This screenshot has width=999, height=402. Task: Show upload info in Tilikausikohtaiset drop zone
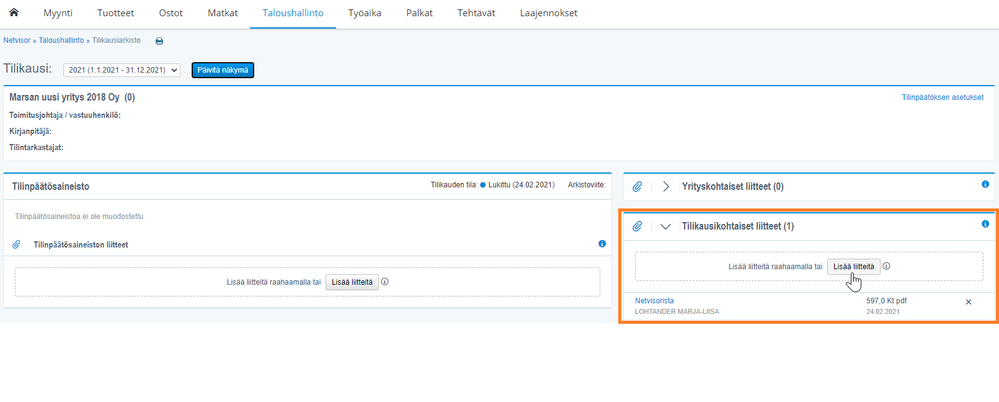[887, 266]
